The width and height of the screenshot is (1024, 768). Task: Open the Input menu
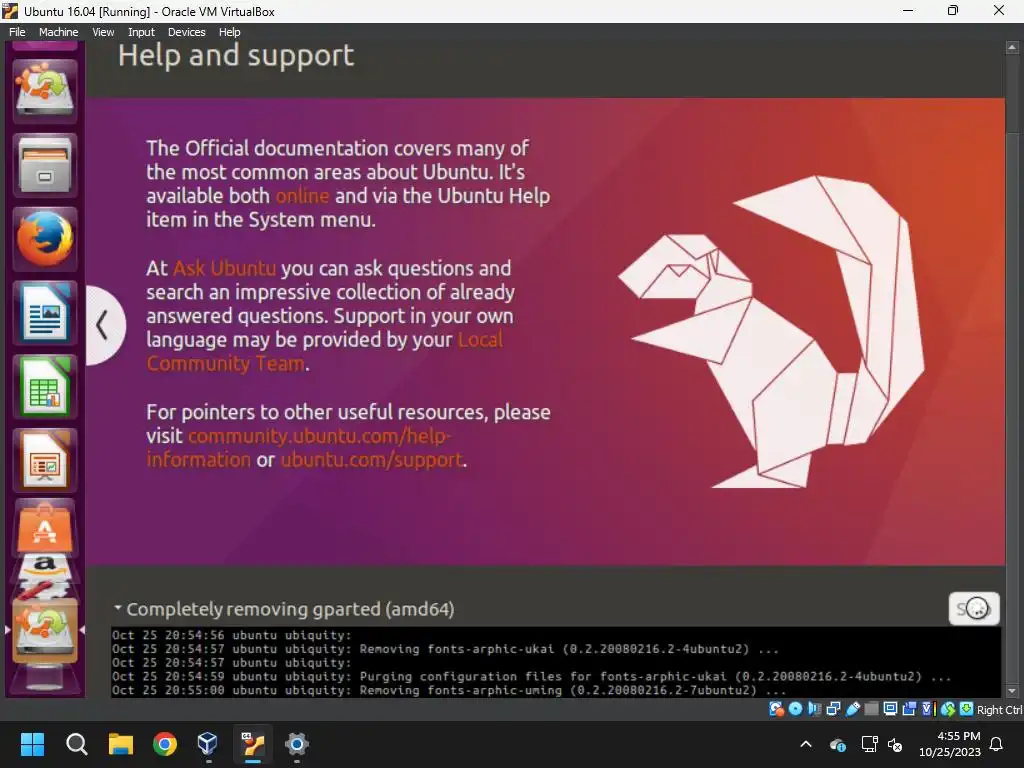[x=141, y=32]
